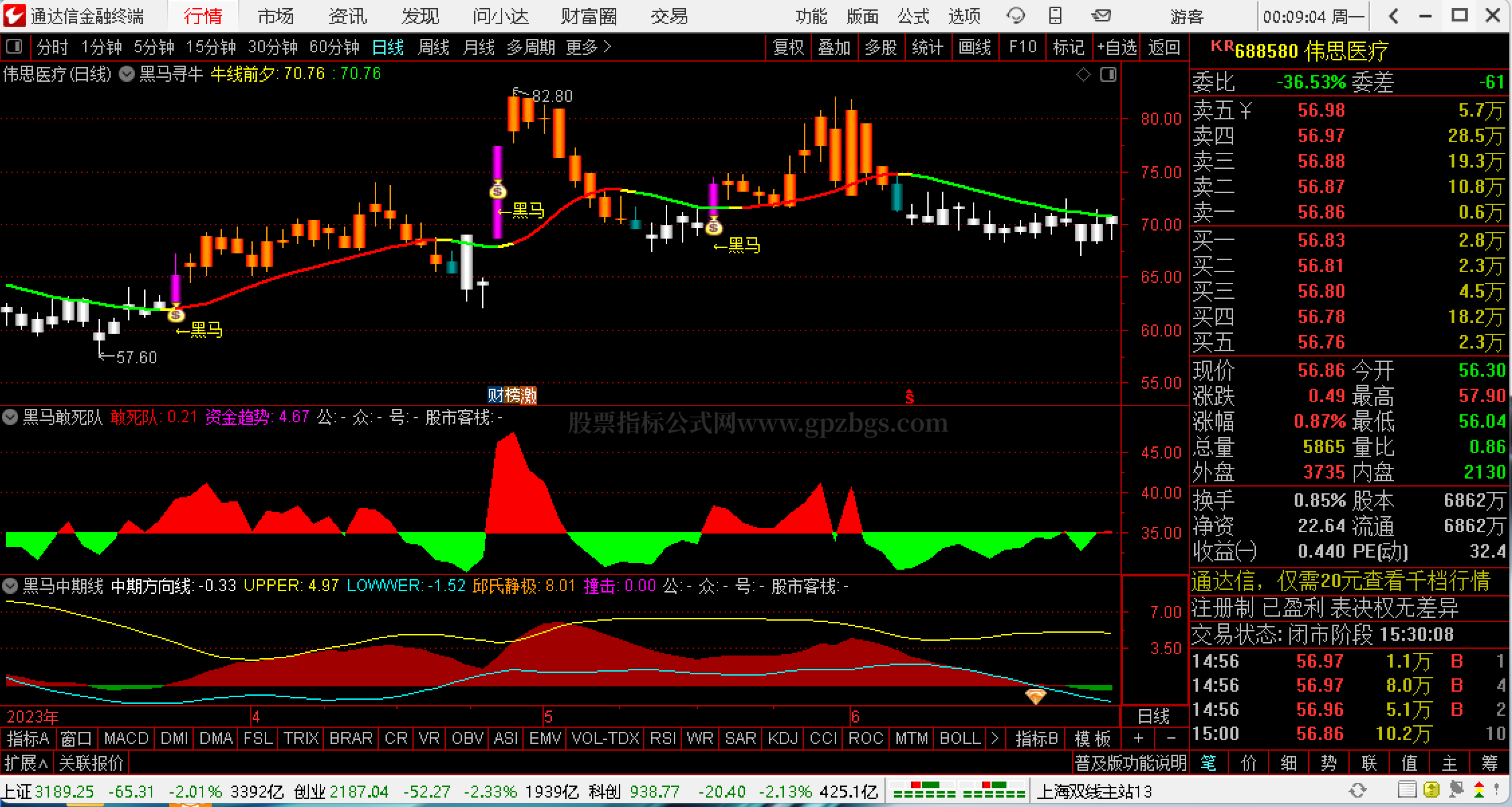This screenshot has height=807, width=1512.
Task: Click the diamond icon above main chart
Action: 1083,74
